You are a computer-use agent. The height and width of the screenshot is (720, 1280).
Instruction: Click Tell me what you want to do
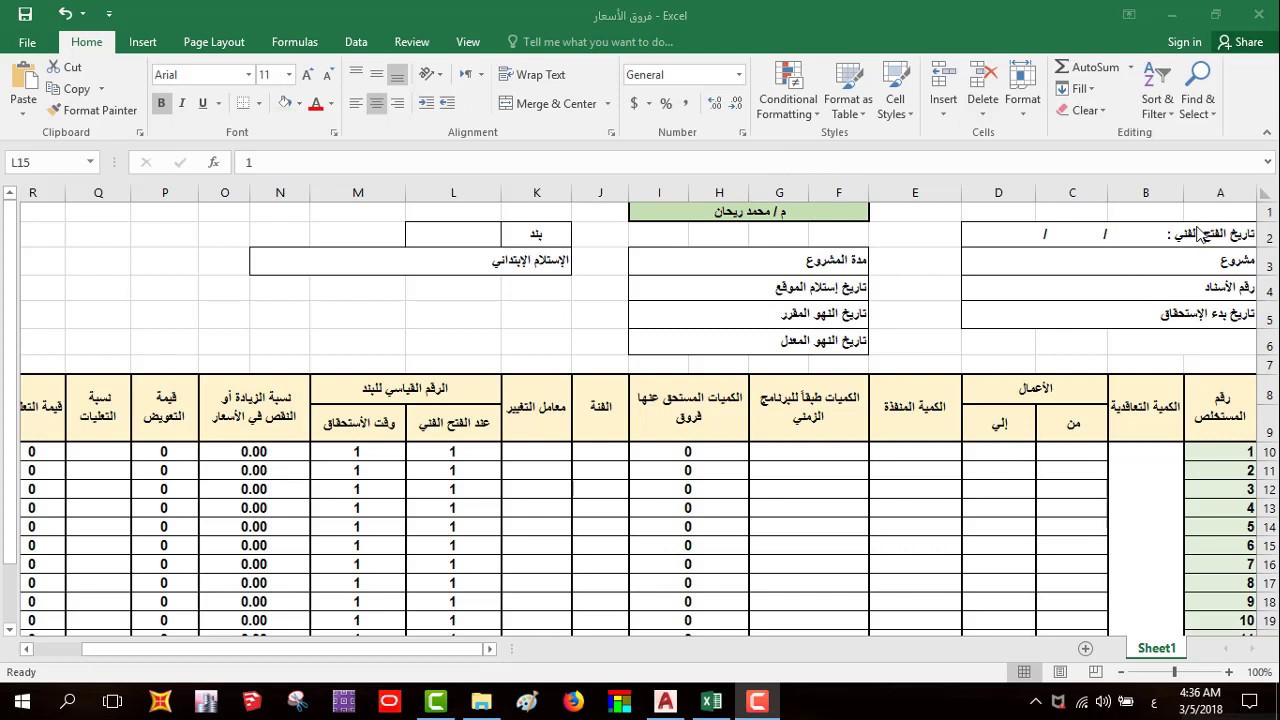click(x=598, y=42)
